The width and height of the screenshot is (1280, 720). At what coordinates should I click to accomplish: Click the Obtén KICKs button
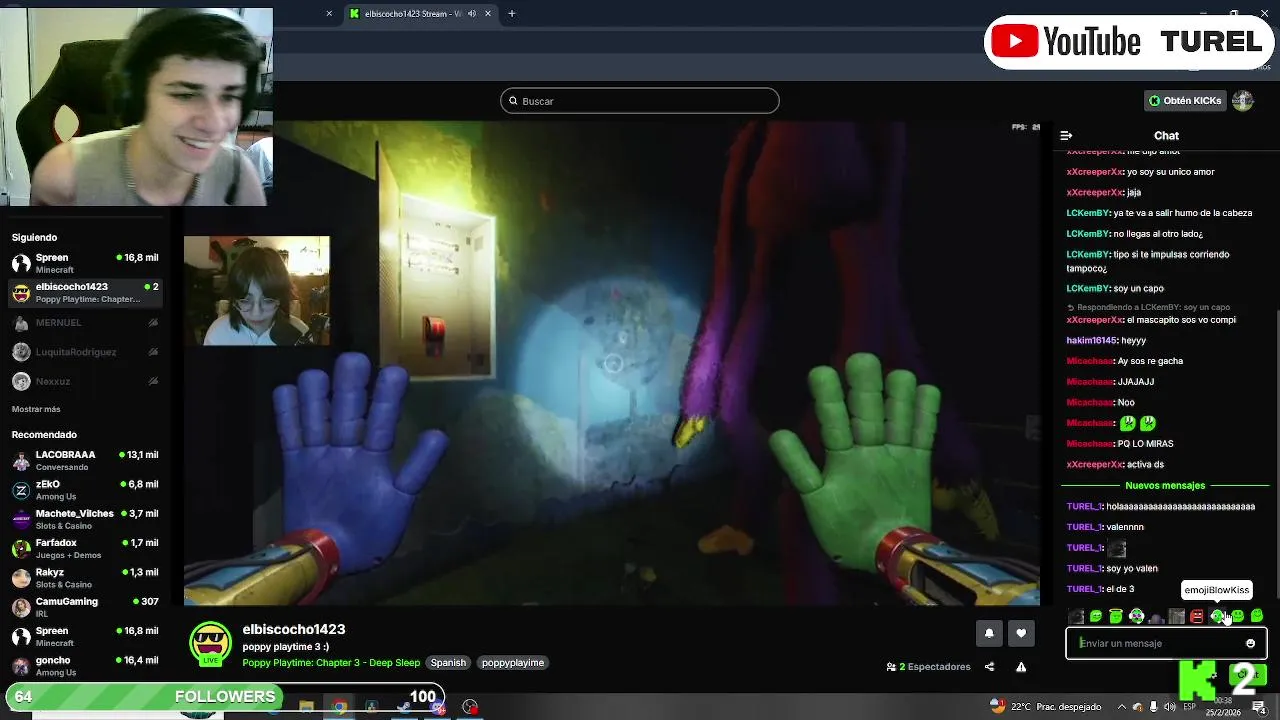pyautogui.click(x=1185, y=100)
